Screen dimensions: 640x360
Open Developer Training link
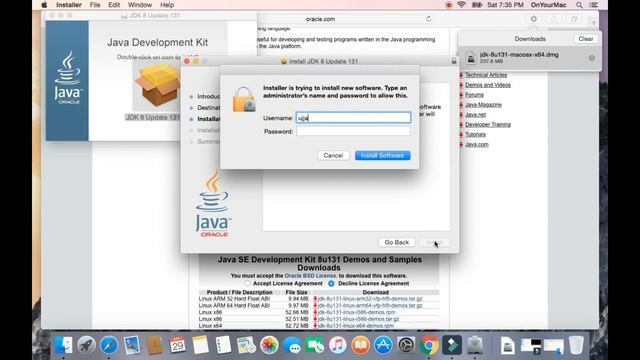click(x=488, y=124)
